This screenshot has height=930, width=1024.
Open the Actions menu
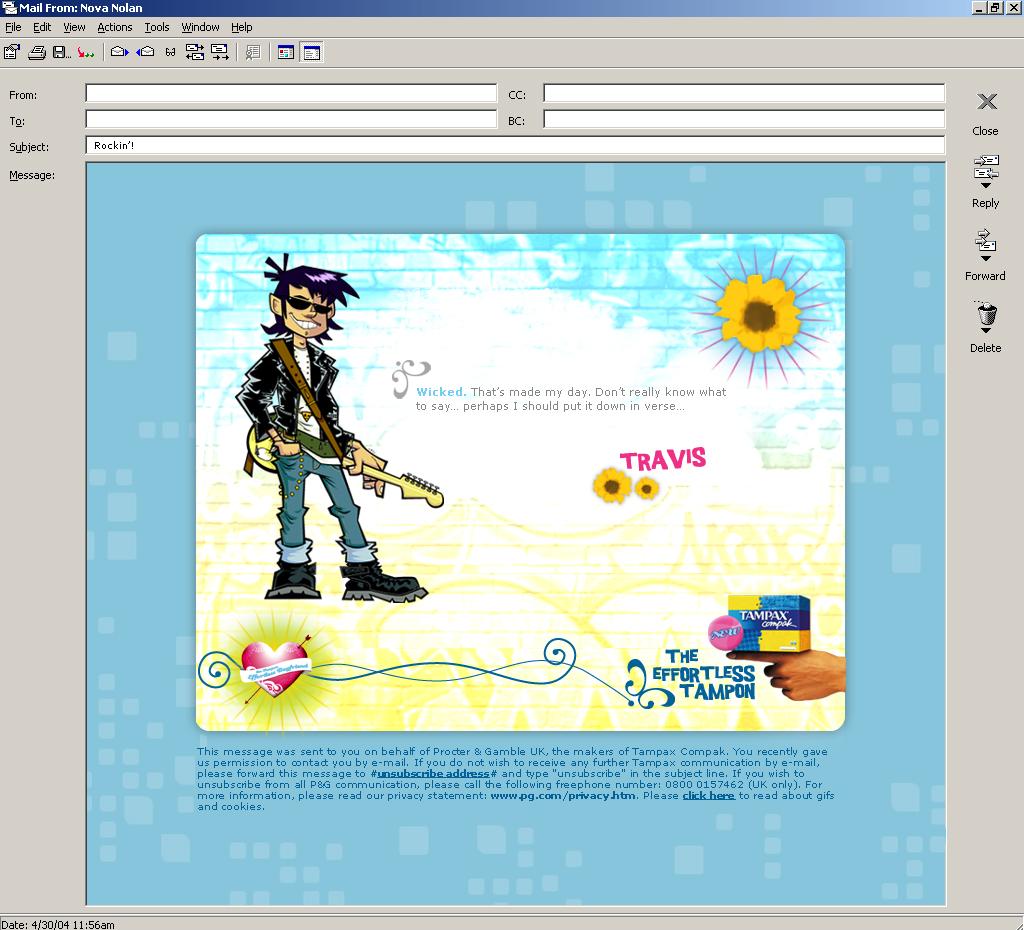(x=114, y=27)
